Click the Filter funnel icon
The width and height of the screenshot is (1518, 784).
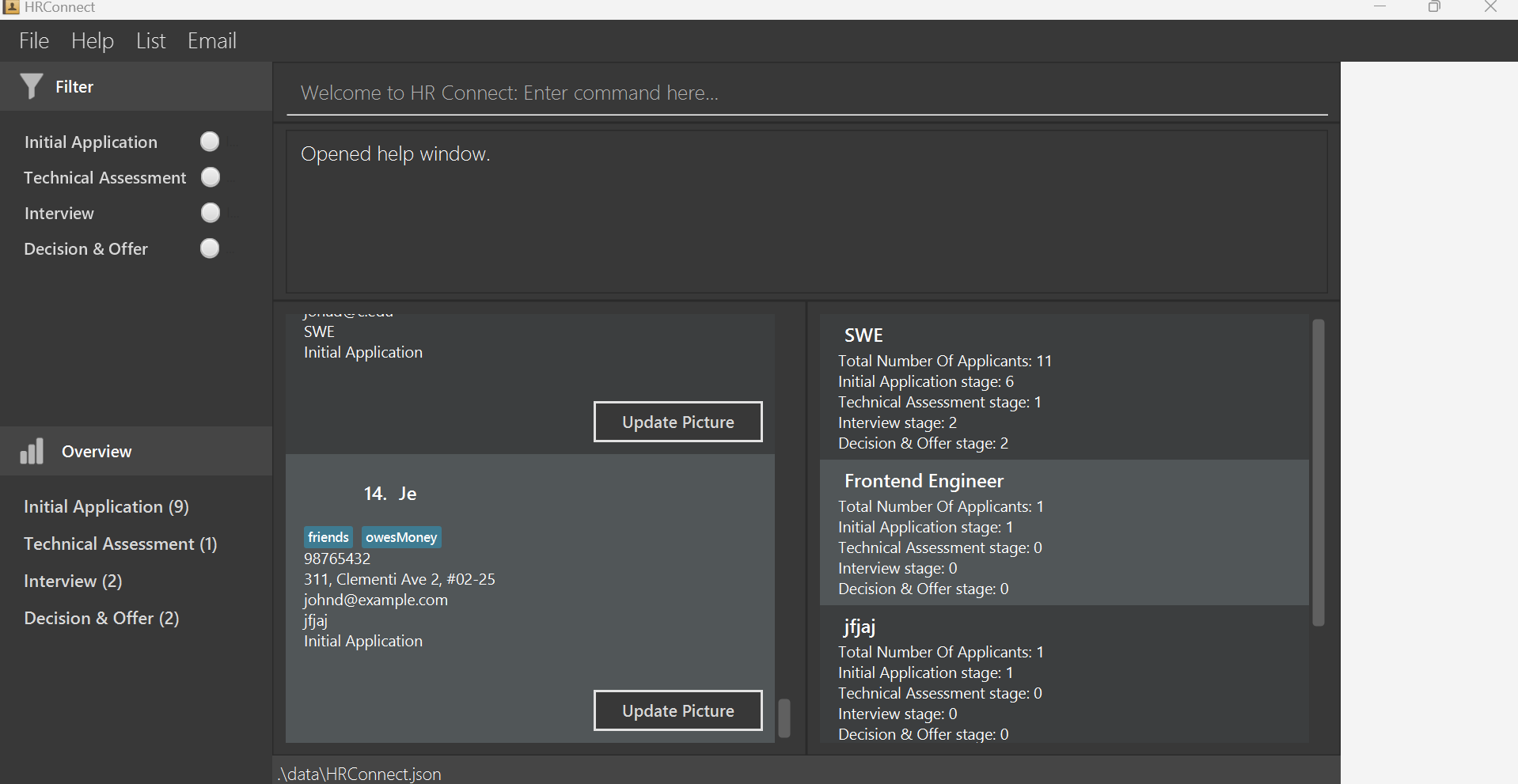(x=31, y=86)
